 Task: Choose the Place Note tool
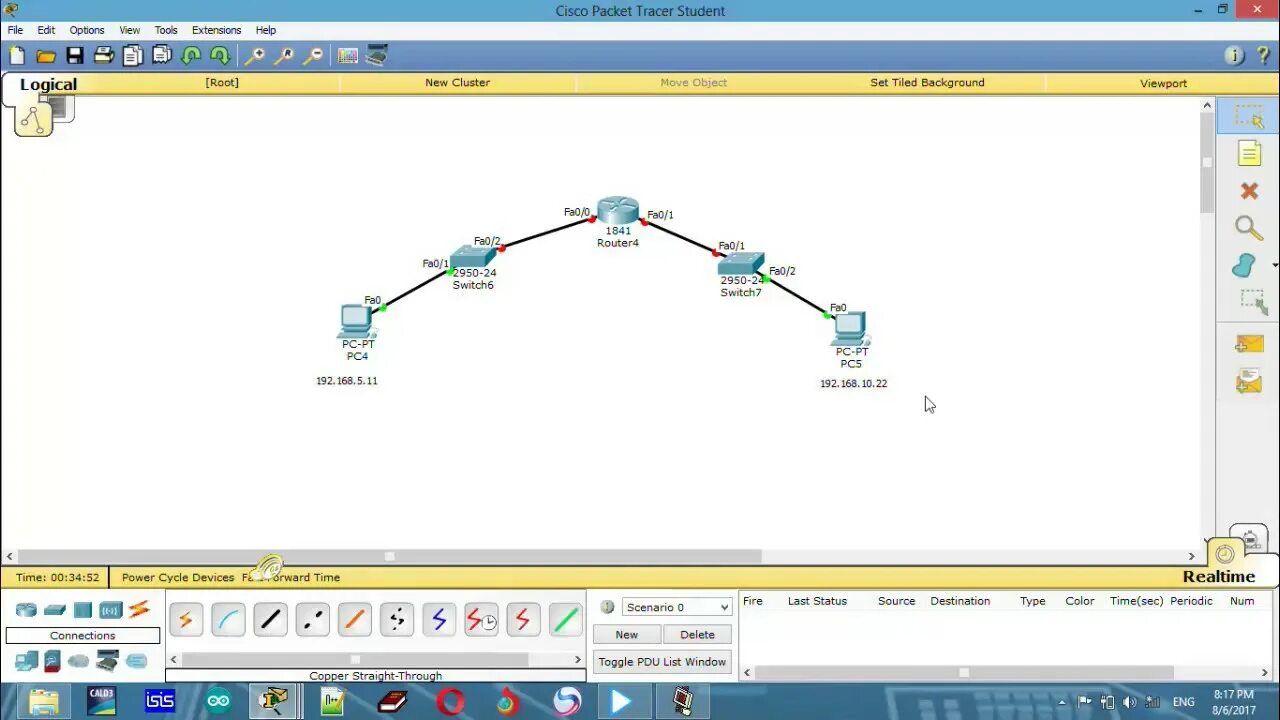[1249, 153]
